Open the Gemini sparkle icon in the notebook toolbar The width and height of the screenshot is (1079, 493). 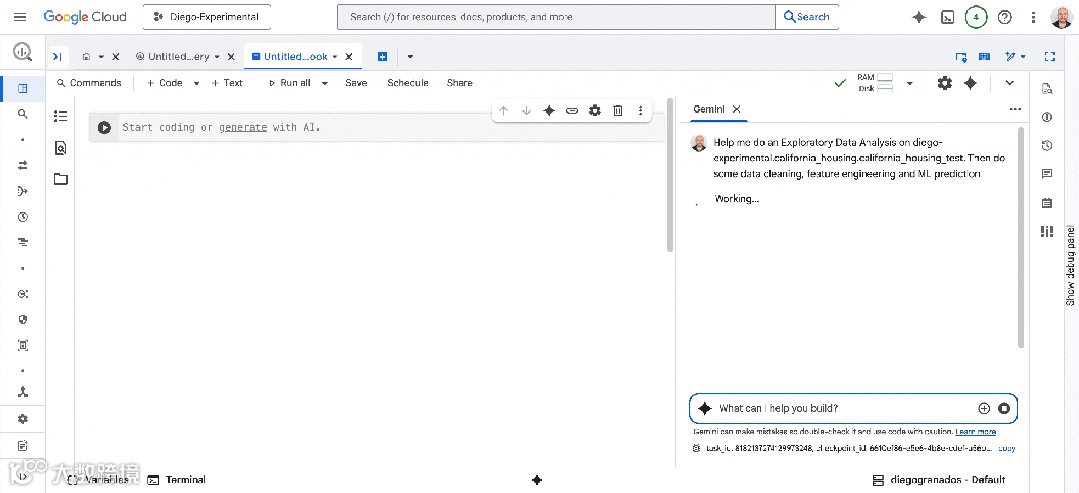970,83
